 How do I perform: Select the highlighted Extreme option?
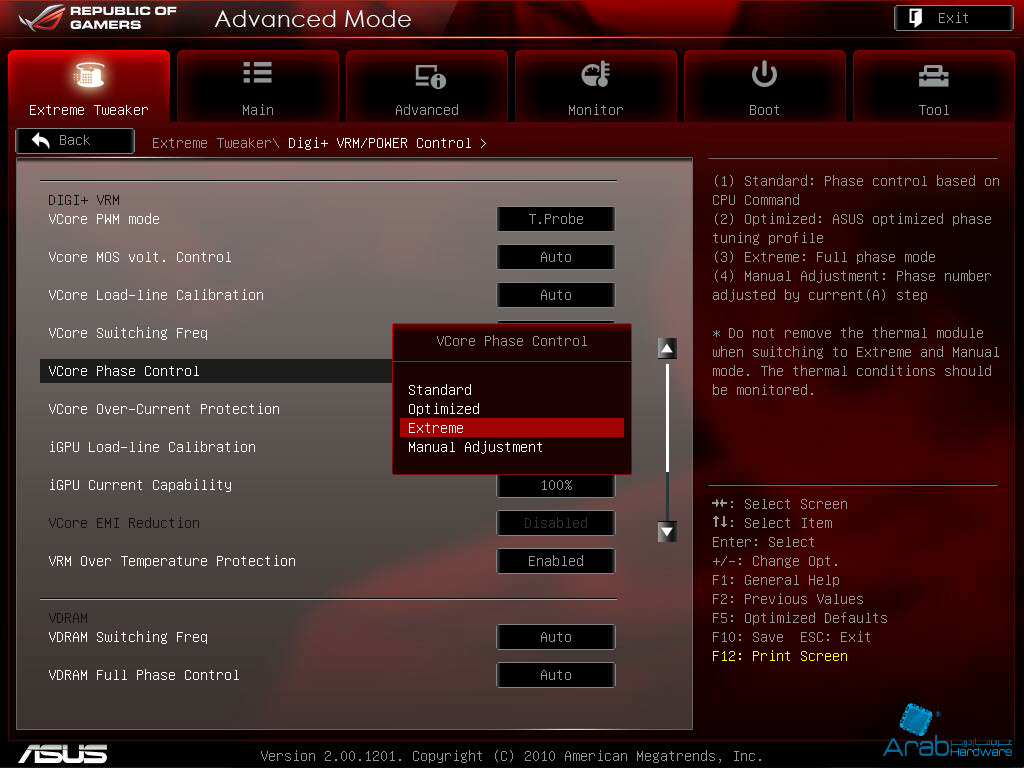511,428
